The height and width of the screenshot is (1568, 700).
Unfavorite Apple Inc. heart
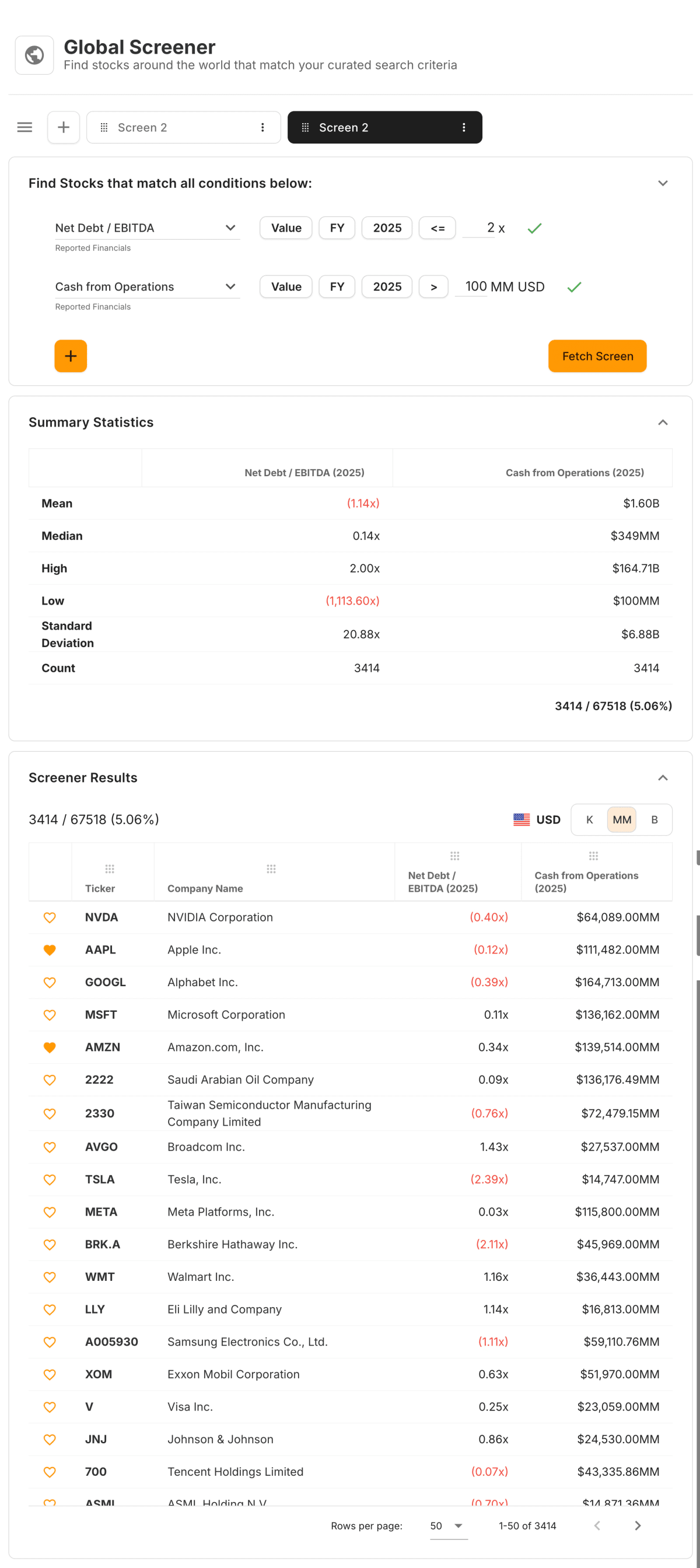pos(50,949)
